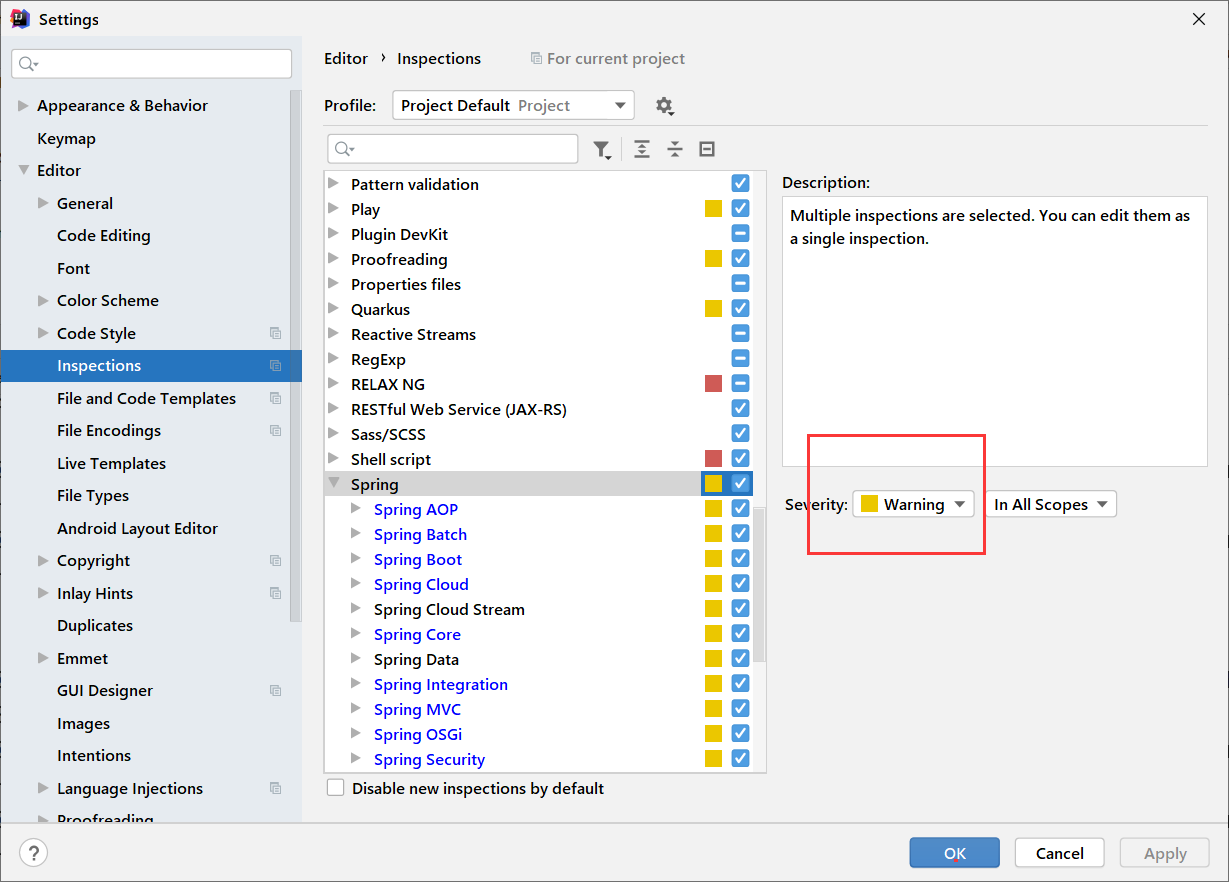The image size is (1229, 882).
Task: Click the project-level icon beside Inlay Hints
Action: 276,593
